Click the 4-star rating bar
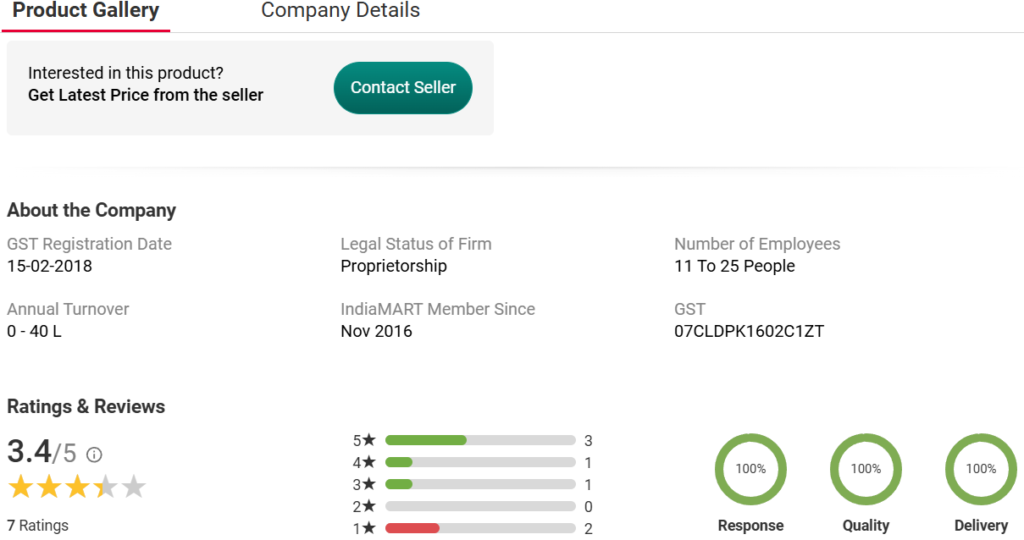Screen dimensions: 1024x540 click(480, 462)
